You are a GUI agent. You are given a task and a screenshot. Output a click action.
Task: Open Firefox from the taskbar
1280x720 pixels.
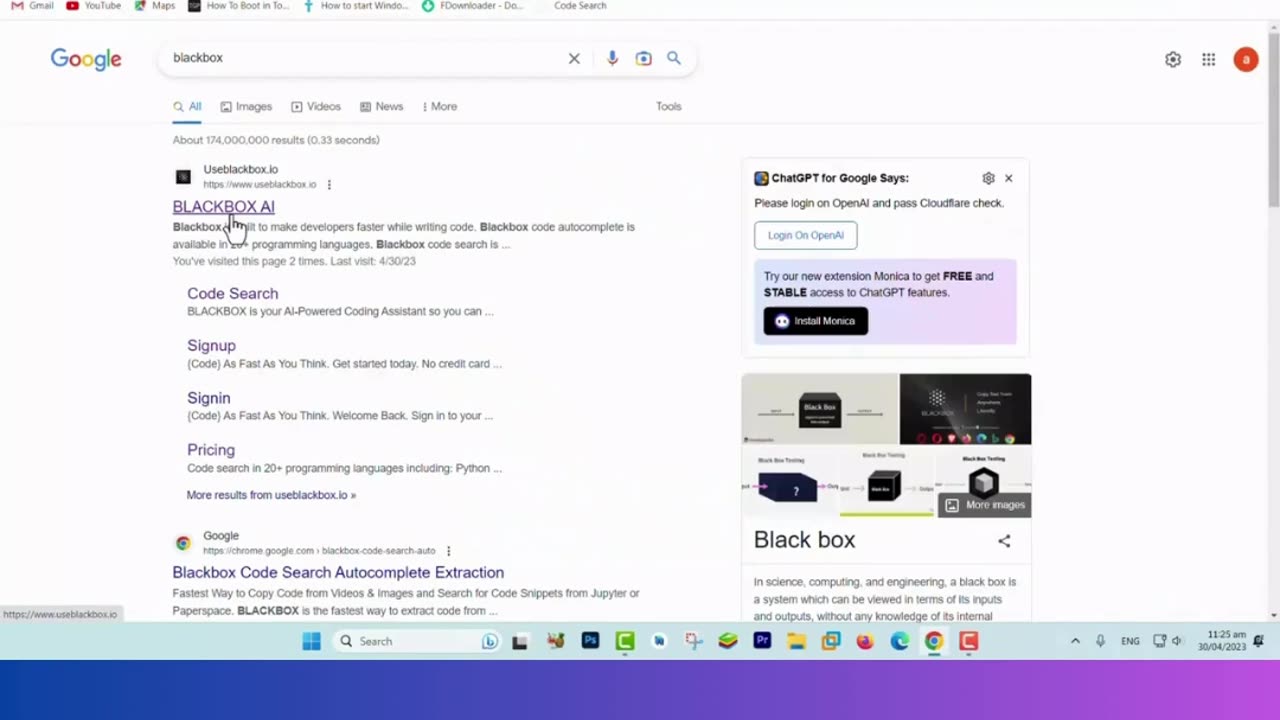click(865, 641)
